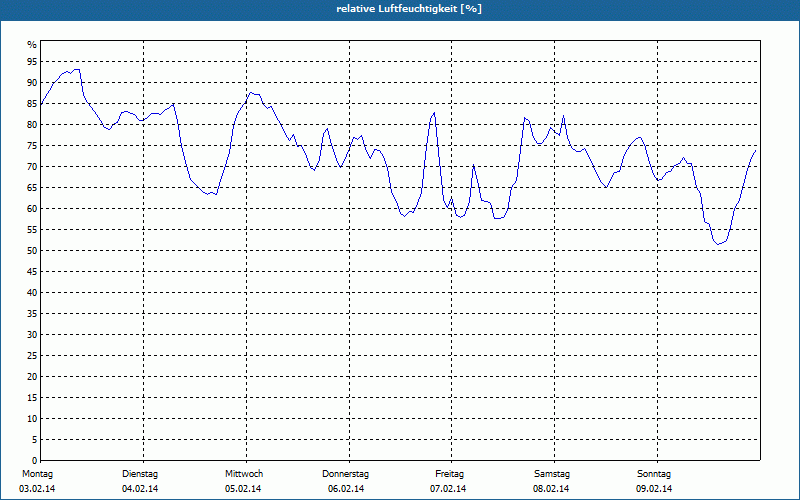Click the '35' y-axis value

32,314
